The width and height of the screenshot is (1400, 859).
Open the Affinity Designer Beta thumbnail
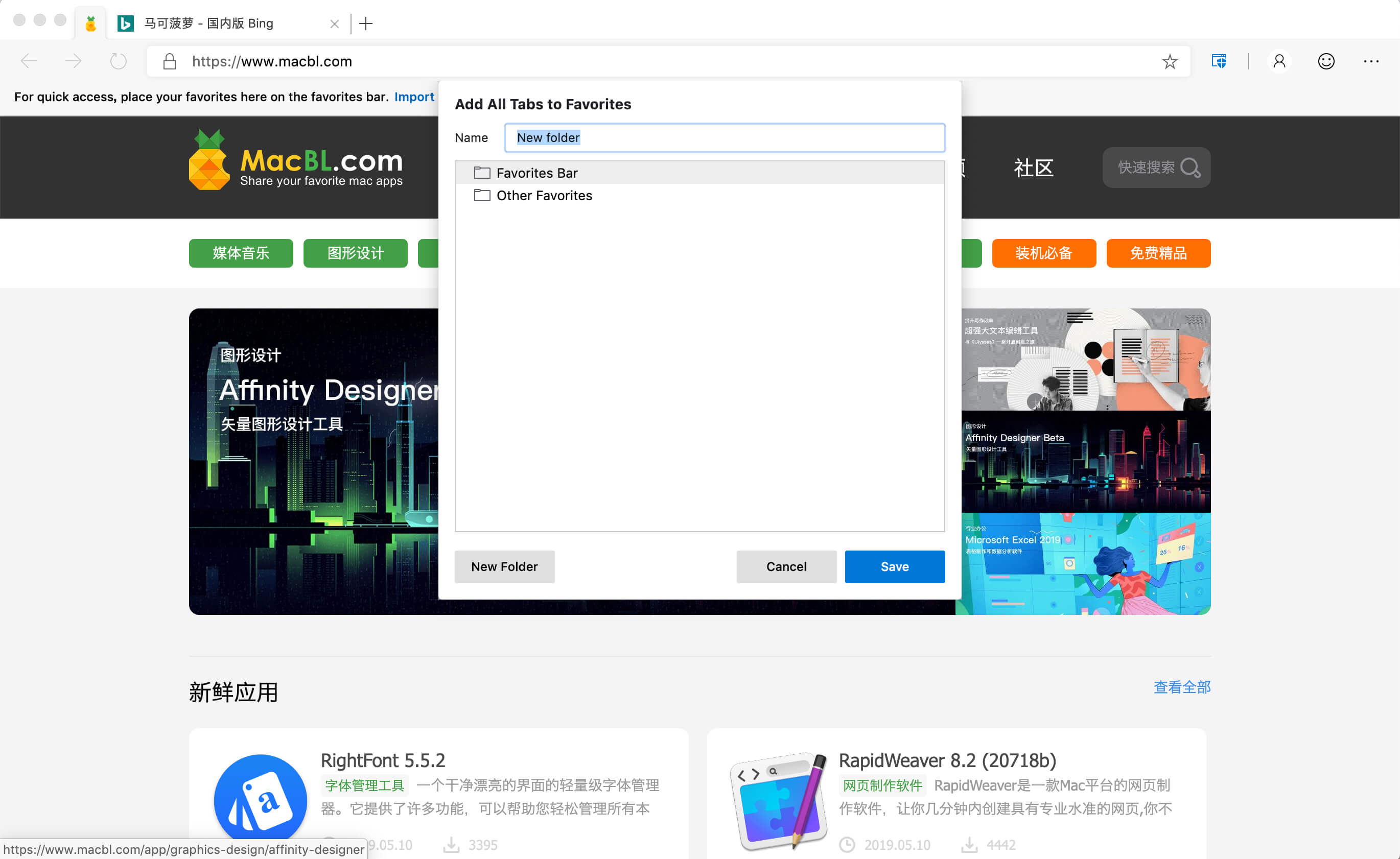tap(1086, 462)
